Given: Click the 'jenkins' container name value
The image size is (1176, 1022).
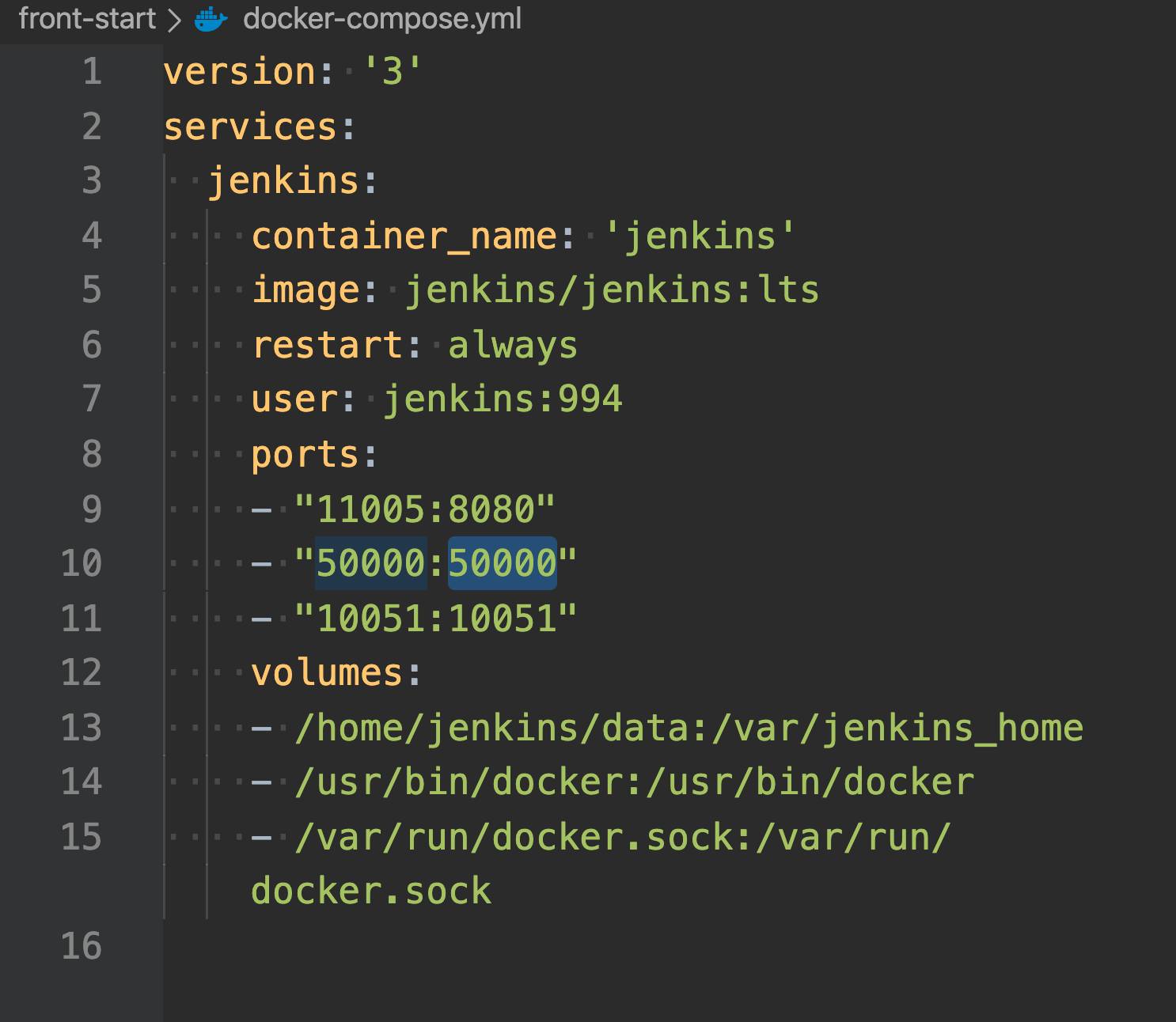Looking at the screenshot, I should 700,236.
